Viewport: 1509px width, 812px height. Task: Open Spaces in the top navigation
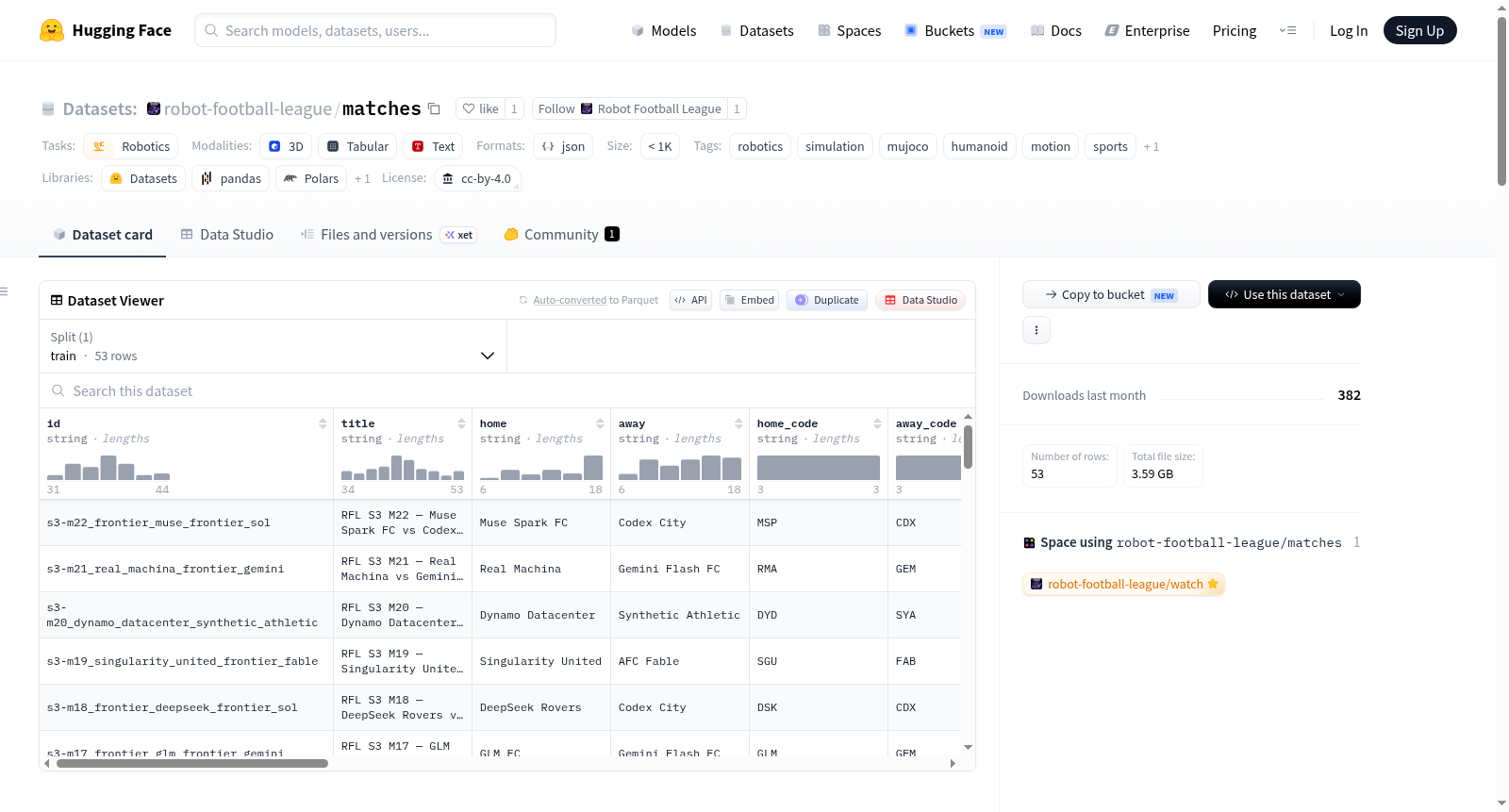pos(850,30)
